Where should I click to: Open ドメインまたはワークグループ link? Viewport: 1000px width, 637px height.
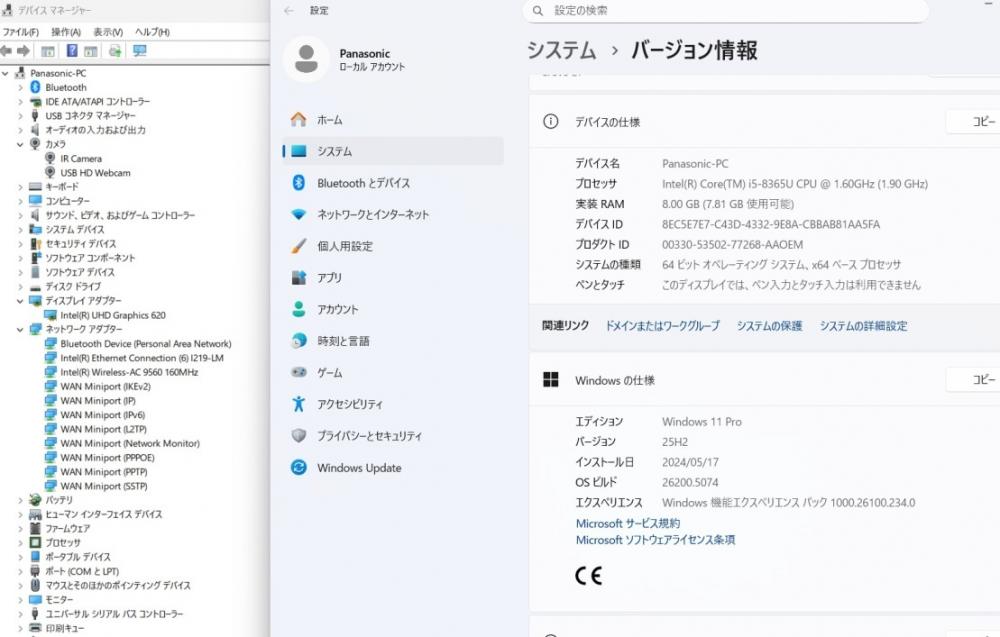click(662, 326)
